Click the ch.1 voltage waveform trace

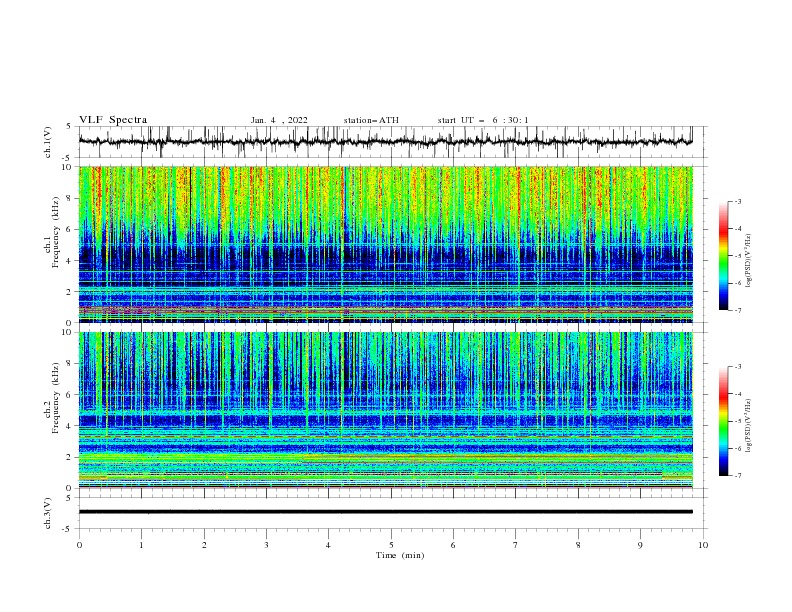386,141
